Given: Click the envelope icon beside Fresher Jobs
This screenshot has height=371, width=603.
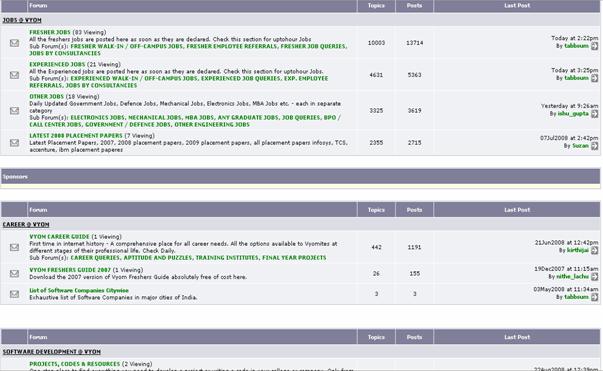Looking at the screenshot, I should (14, 43).
